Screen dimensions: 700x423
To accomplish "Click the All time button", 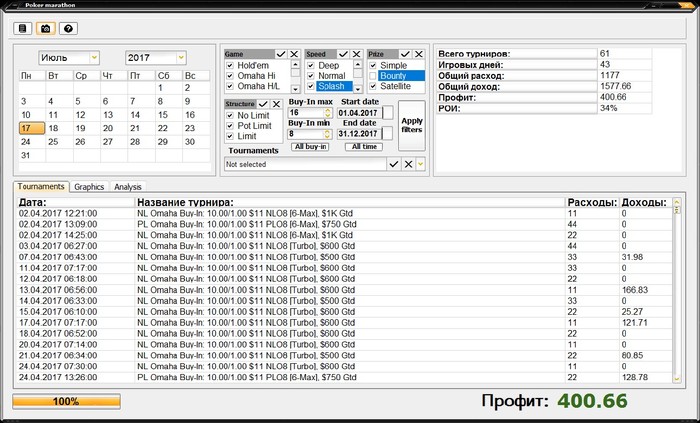I will coord(364,147).
